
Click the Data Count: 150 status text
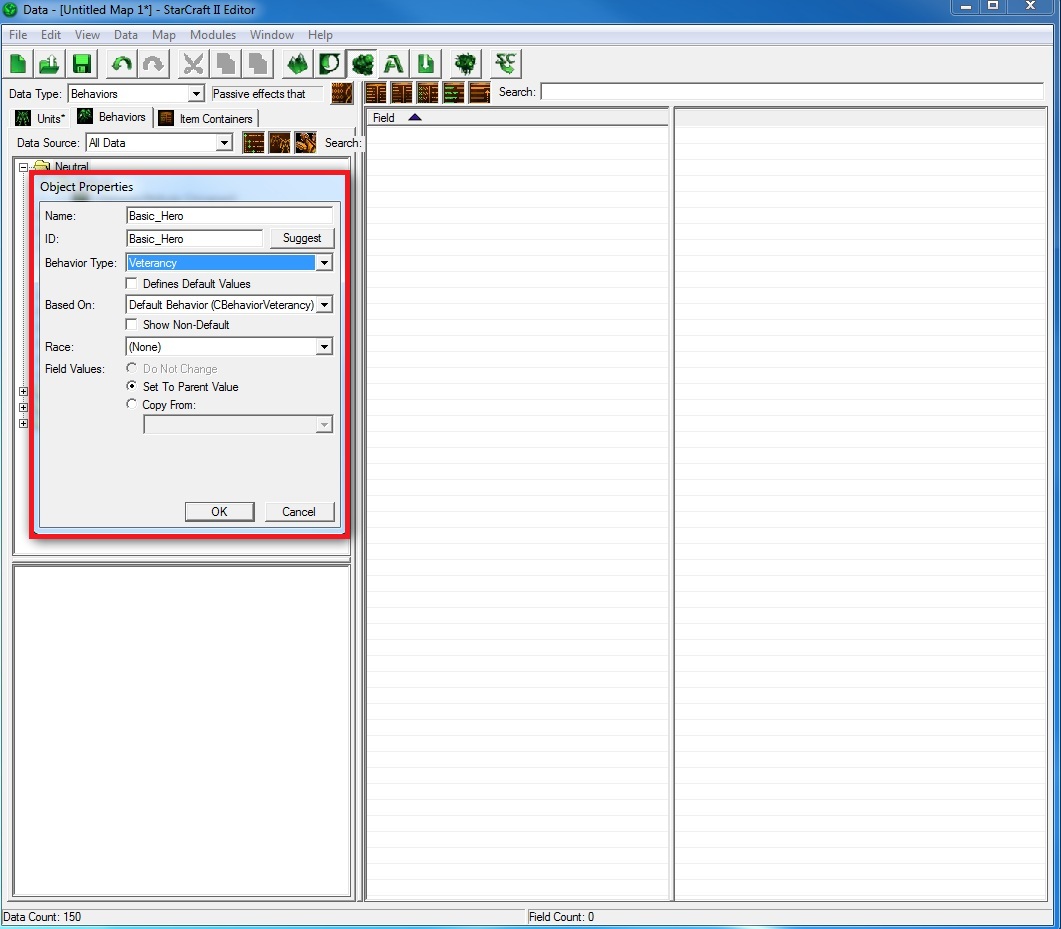tap(42, 917)
